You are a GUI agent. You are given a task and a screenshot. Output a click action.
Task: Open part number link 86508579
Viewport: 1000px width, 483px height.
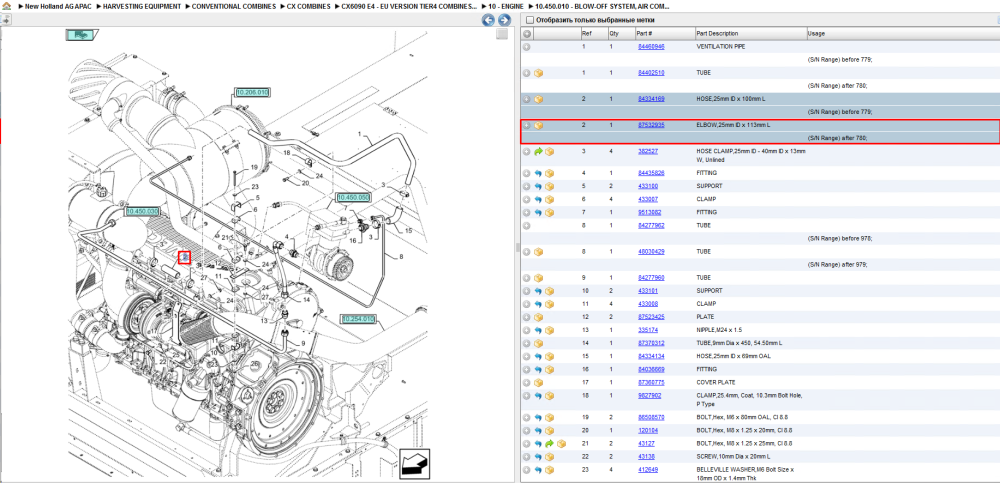[x=651, y=417]
